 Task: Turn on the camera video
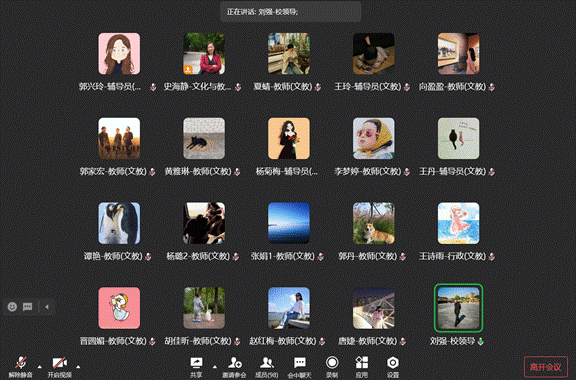60,367
